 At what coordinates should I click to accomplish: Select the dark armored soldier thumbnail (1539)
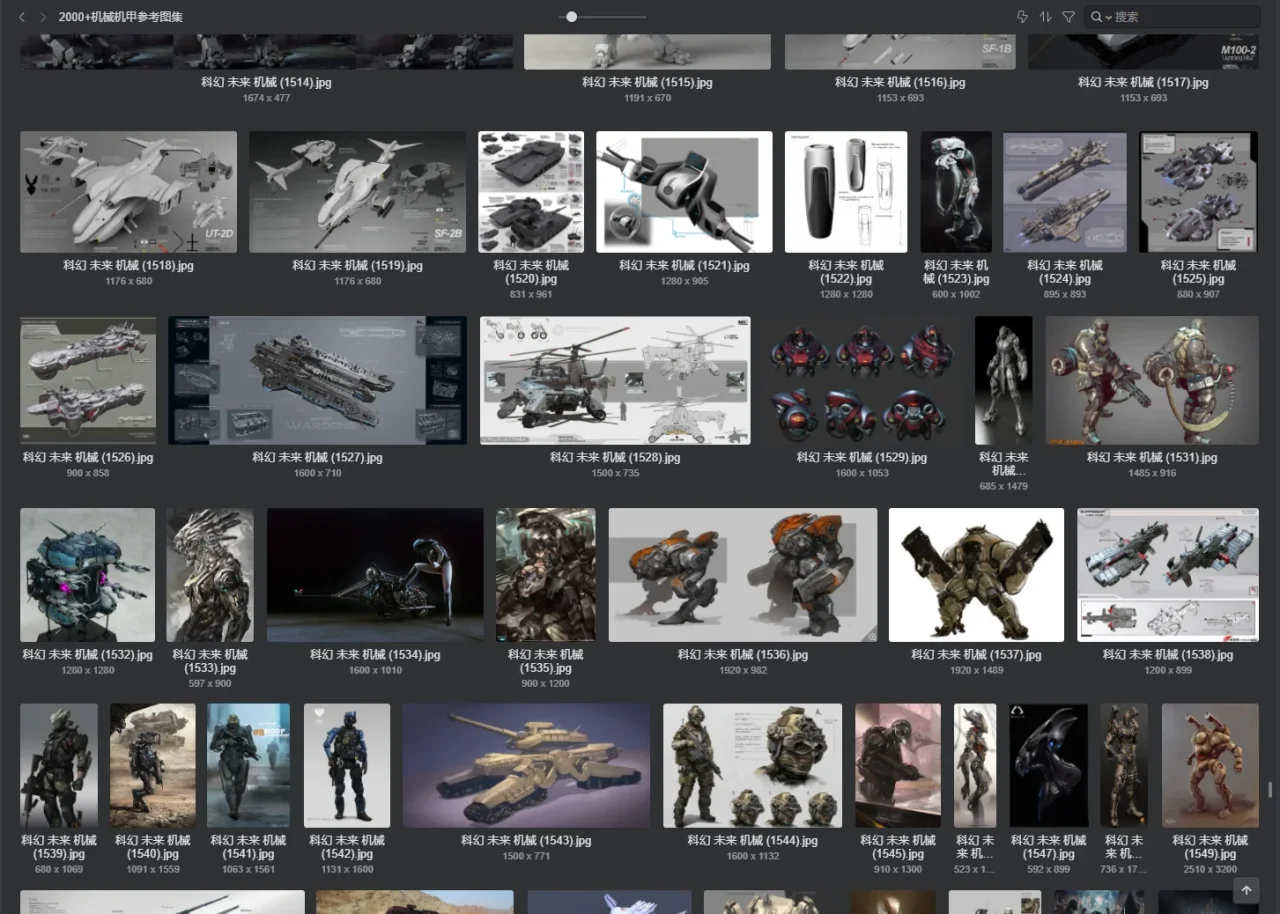59,765
